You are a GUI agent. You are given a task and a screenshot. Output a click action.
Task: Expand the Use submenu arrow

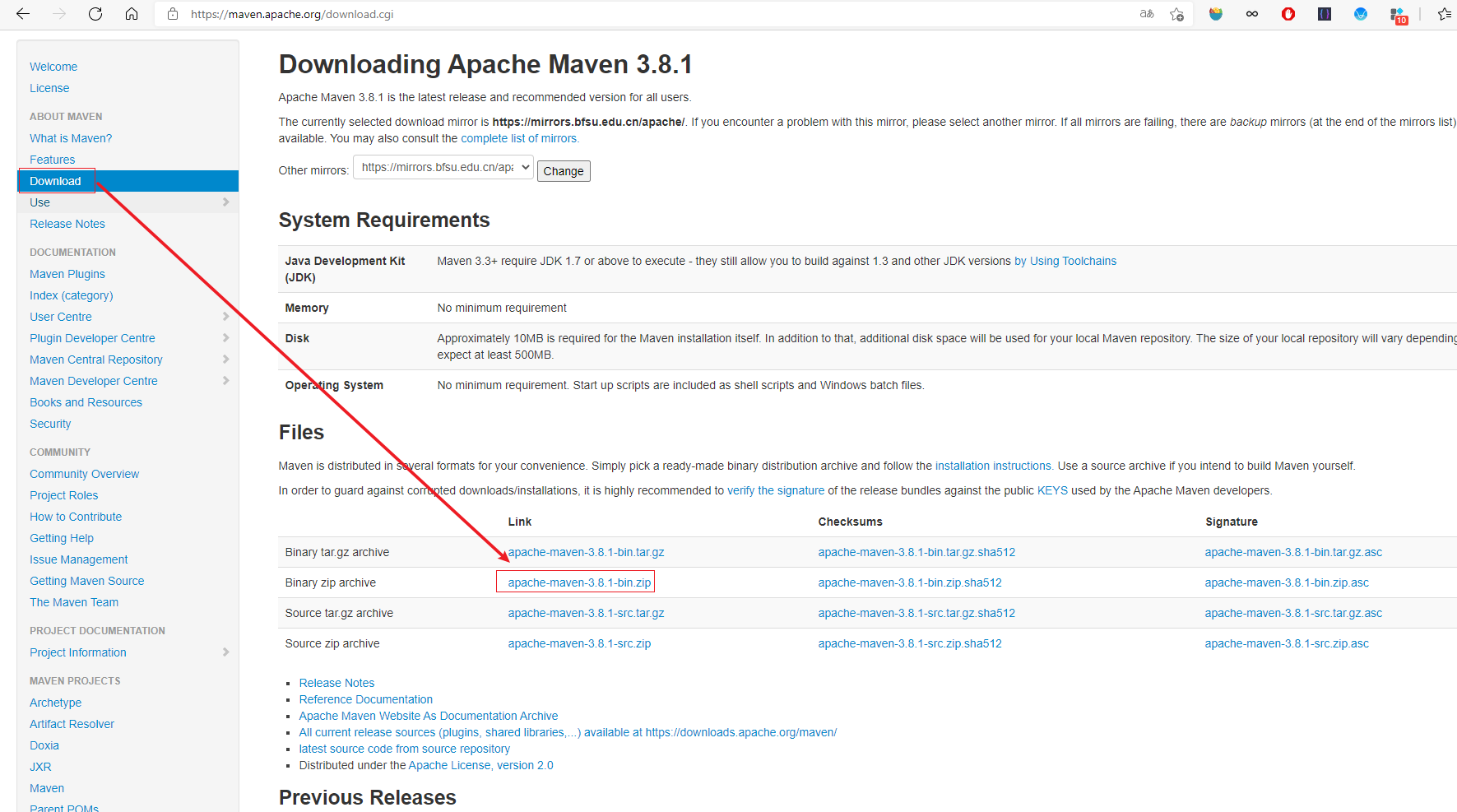click(x=225, y=202)
